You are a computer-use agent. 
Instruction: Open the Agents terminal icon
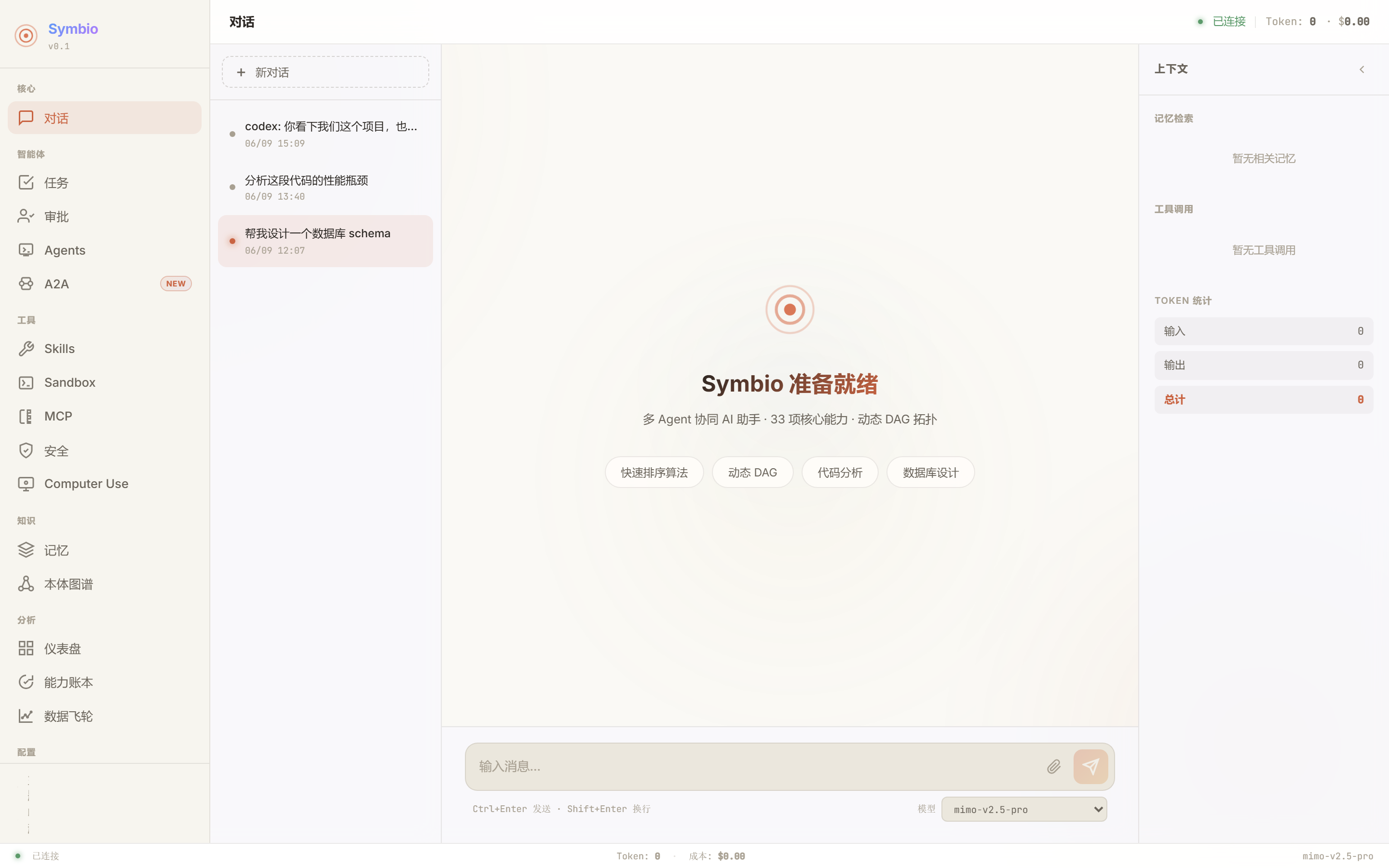26,250
